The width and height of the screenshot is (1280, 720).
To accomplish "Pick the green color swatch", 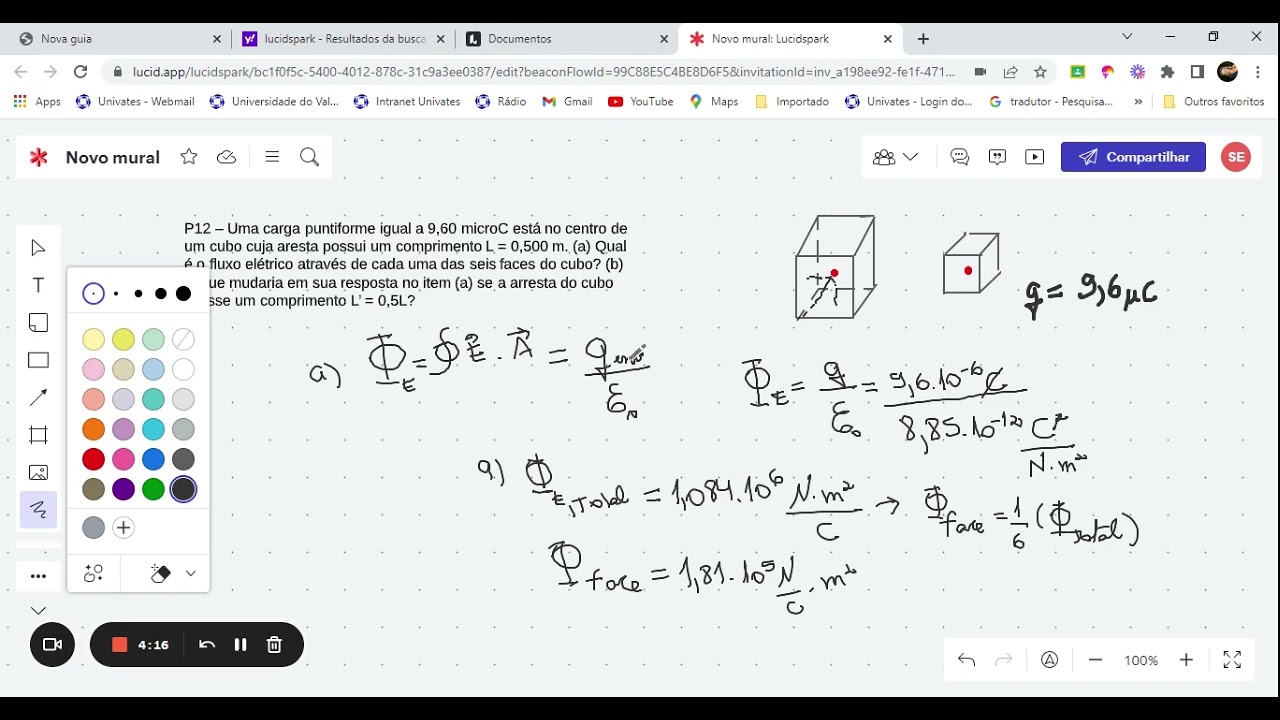I will point(153,489).
